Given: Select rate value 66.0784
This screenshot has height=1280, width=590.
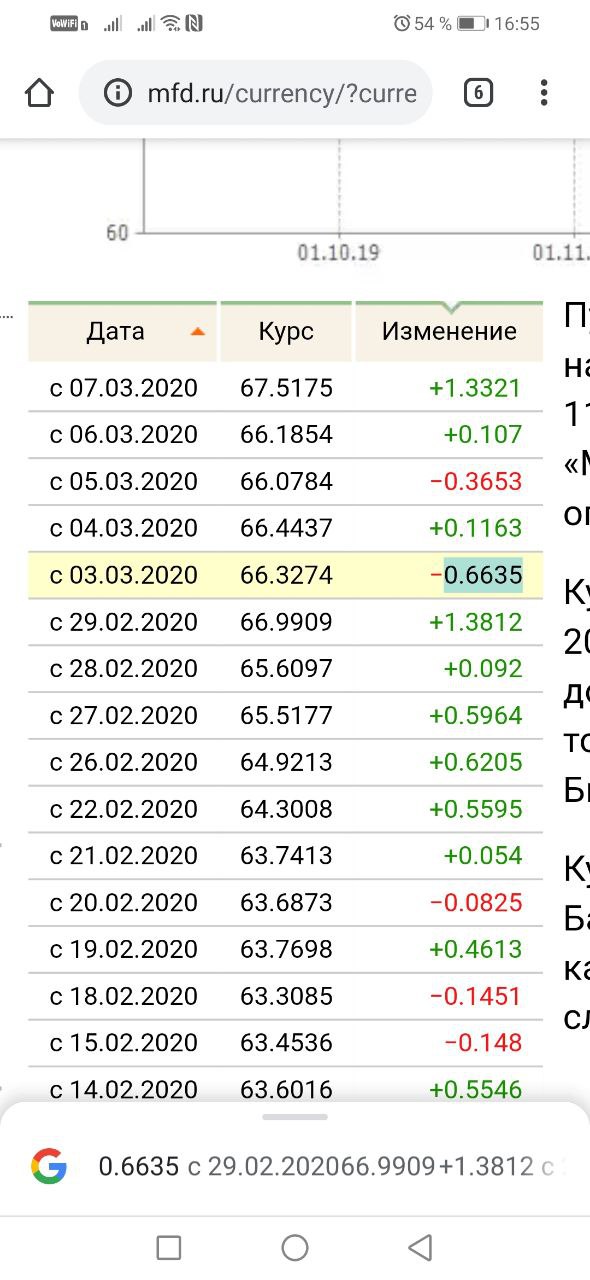Looking at the screenshot, I should point(286,482).
